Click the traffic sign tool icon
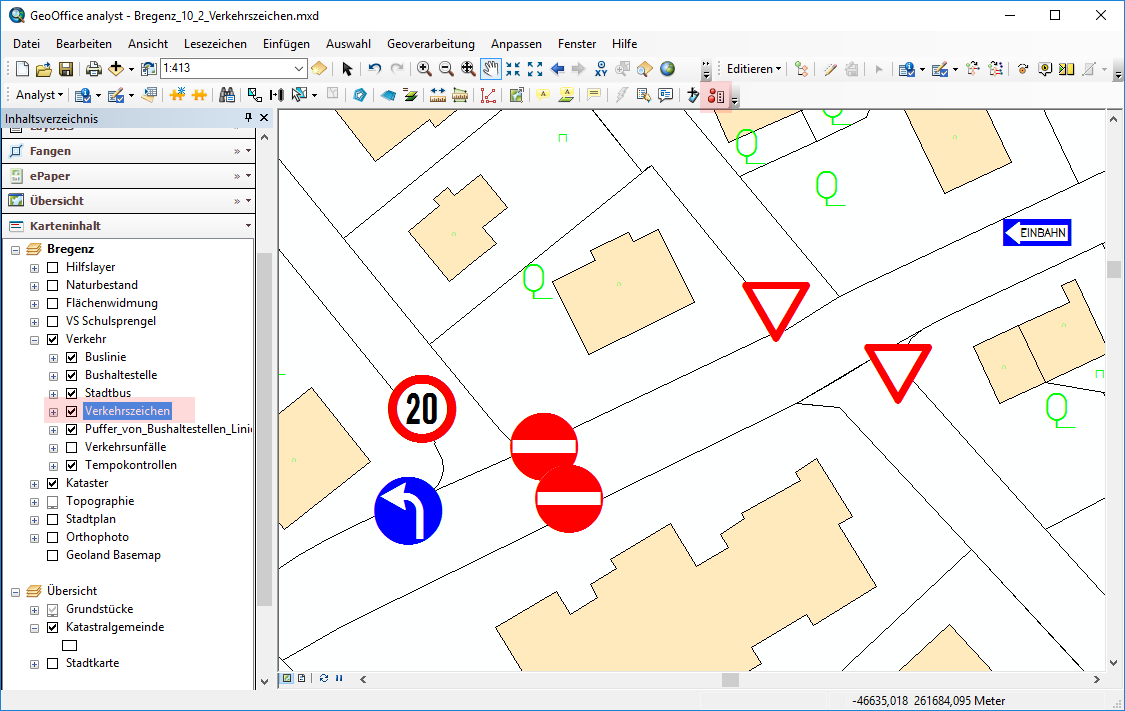 [715, 96]
